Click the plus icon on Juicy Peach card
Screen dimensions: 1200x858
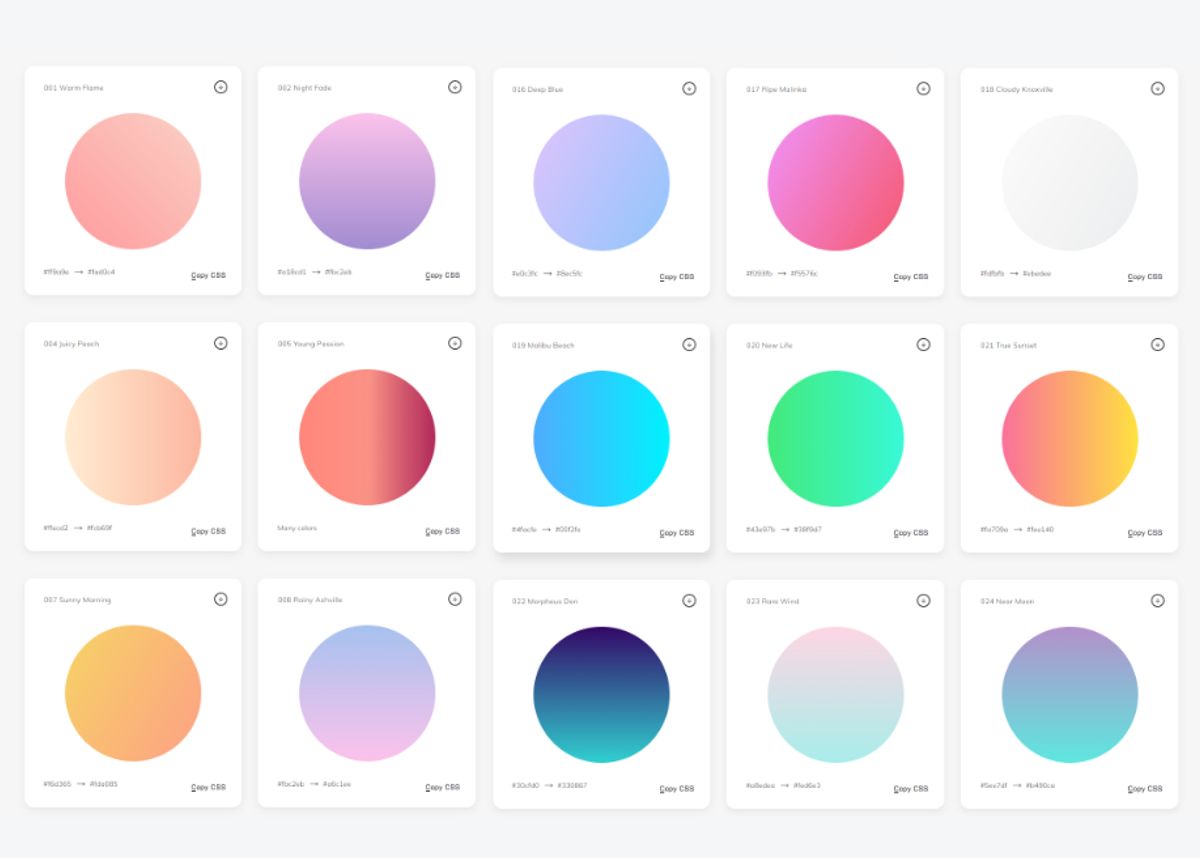(221, 343)
